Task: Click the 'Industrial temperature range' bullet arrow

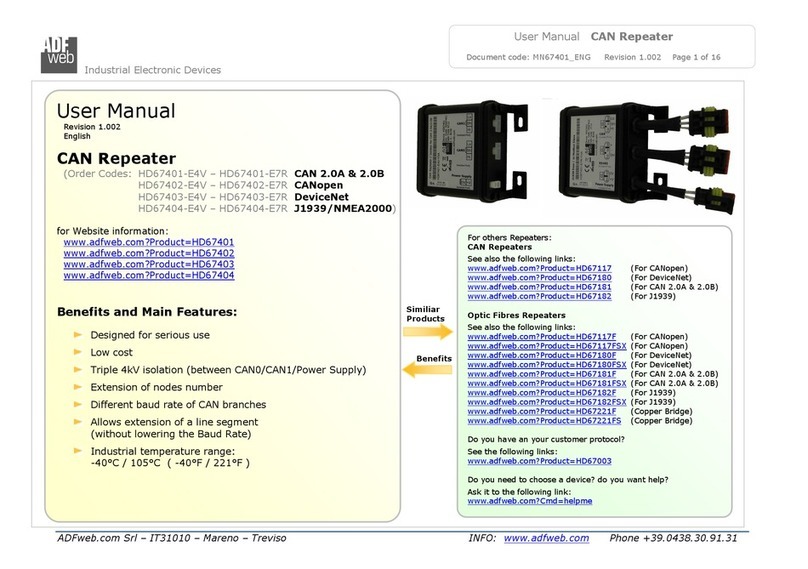Action: 78,450
